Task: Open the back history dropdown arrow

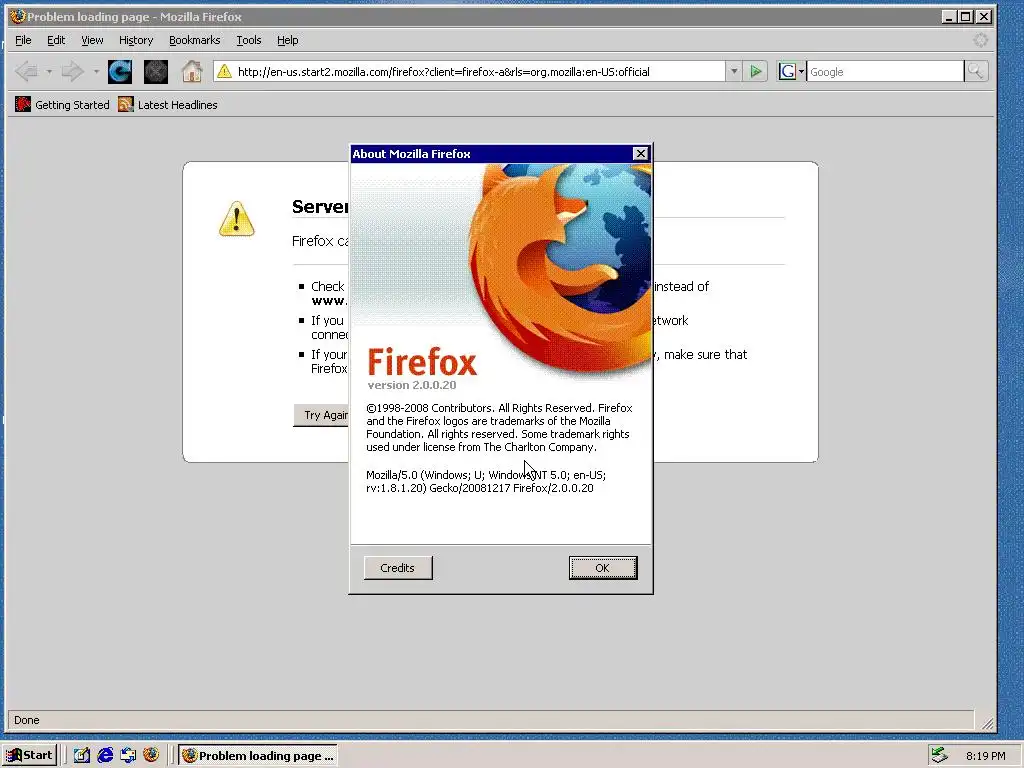Action: (x=48, y=71)
